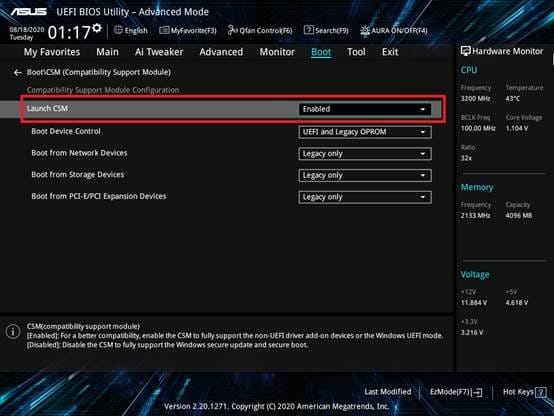Open the Launch CSM dropdown

[x=365, y=109]
